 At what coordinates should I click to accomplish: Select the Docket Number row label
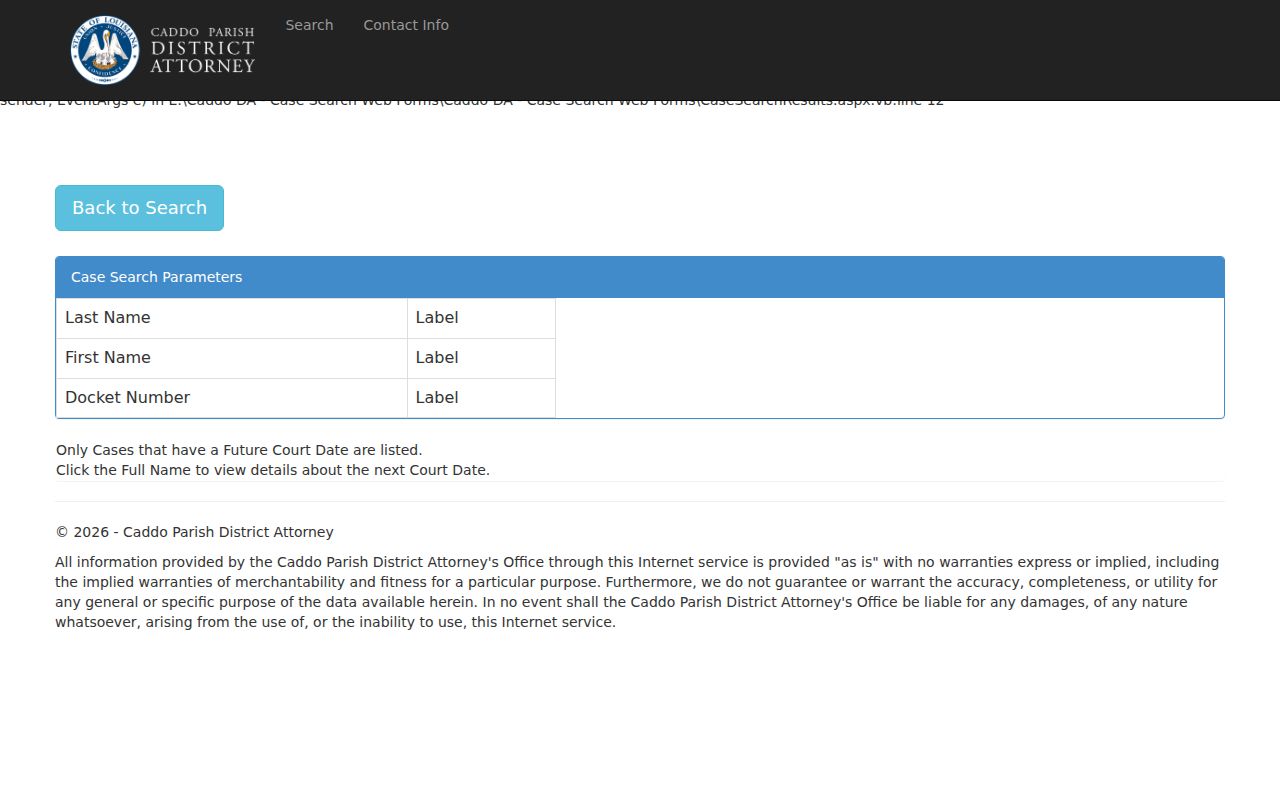coord(127,398)
